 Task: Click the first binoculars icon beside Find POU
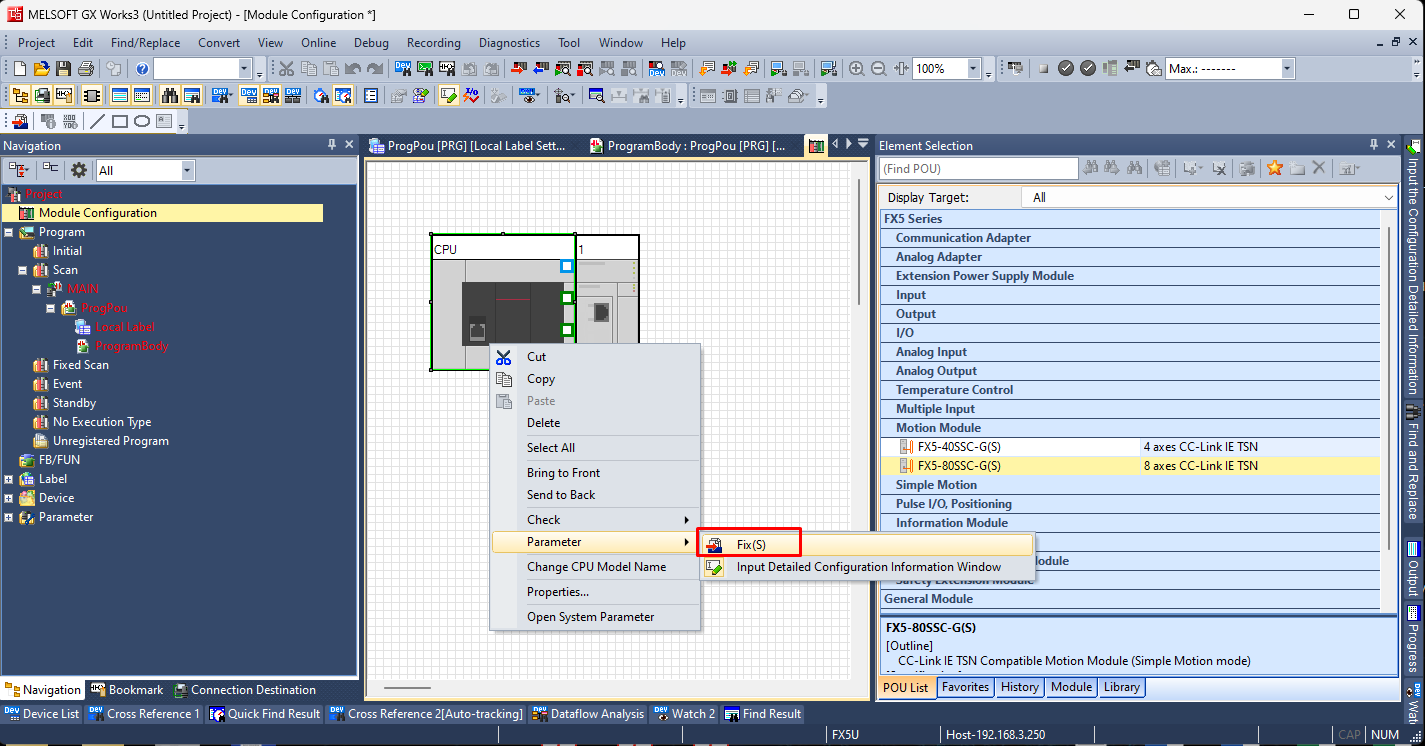coord(1091,168)
